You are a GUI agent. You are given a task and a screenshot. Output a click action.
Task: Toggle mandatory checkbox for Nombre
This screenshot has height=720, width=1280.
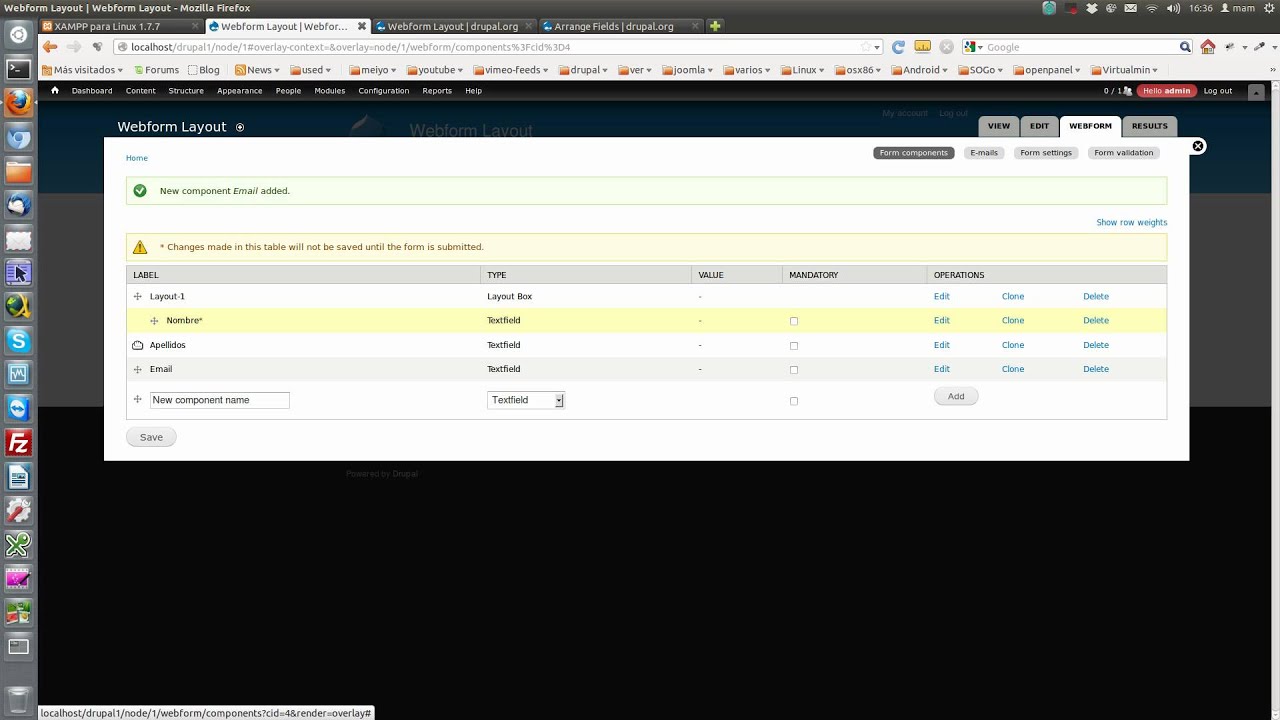click(794, 321)
